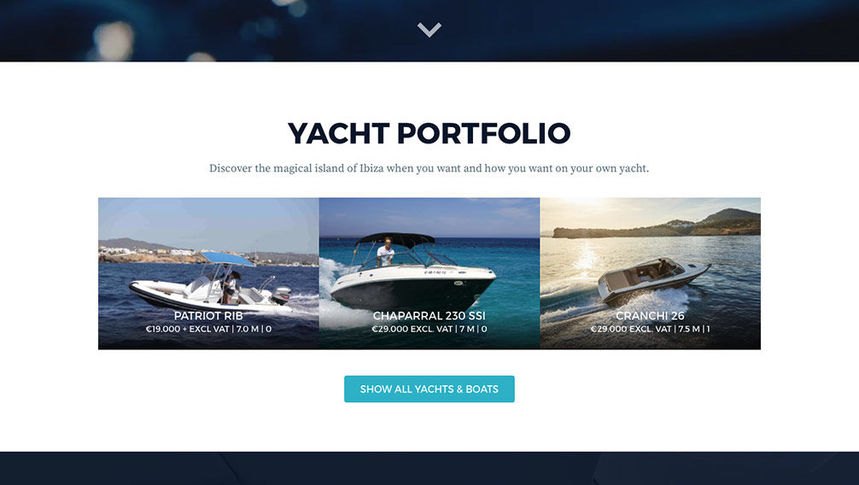Open the Patriot Rib yacht card photo

[209, 273]
